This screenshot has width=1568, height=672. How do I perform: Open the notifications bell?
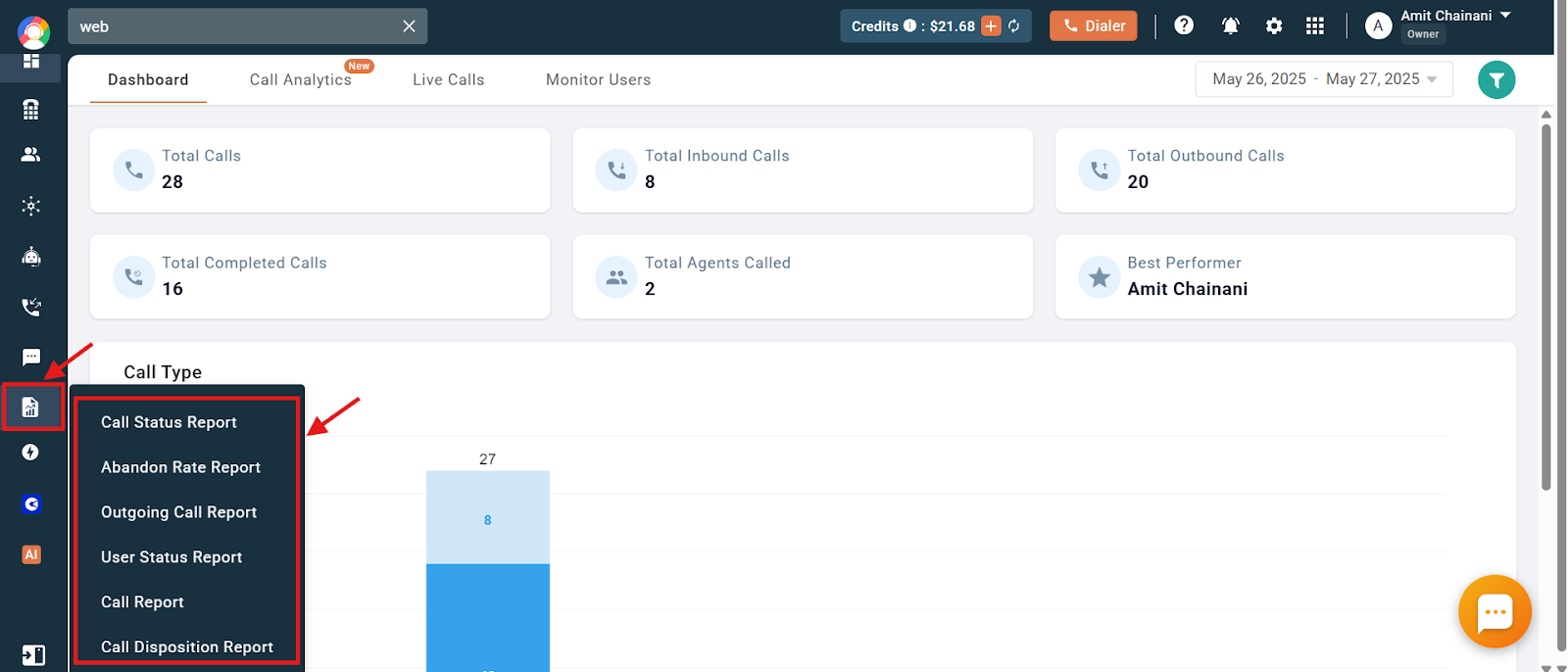point(1230,26)
